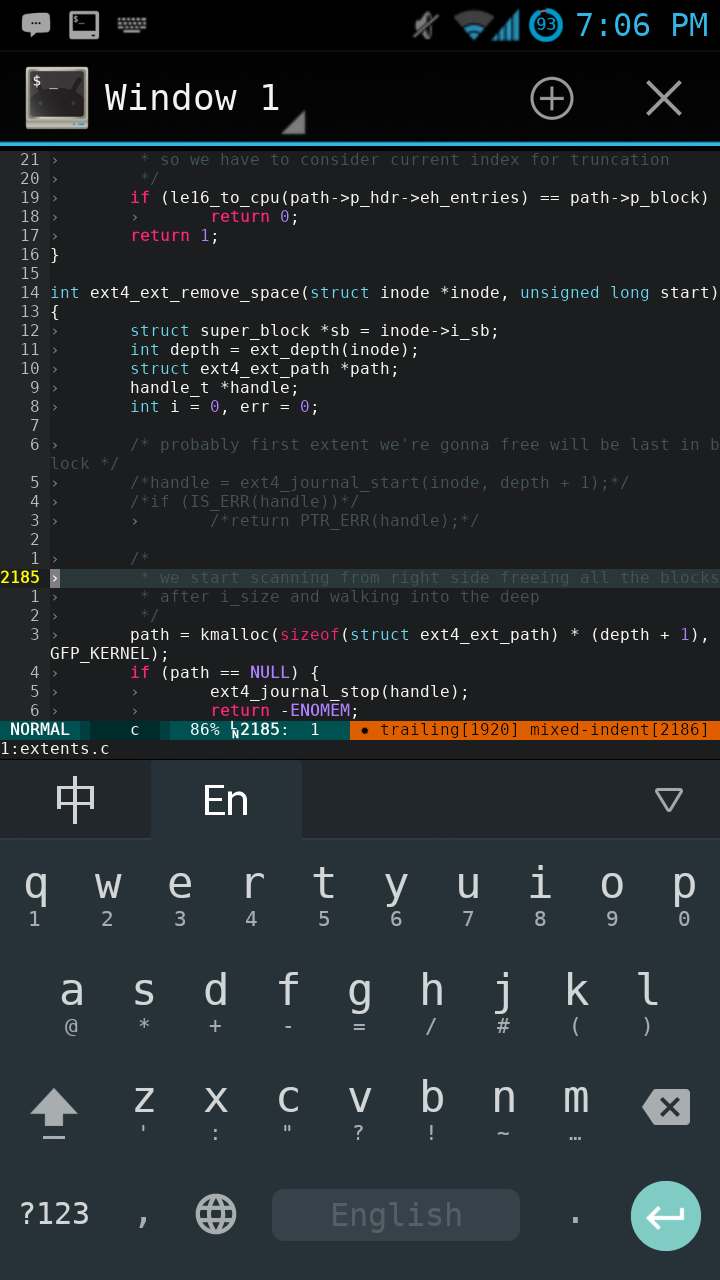This screenshot has height=1280, width=720.
Task: Tap the current line number 2185
Action: [20, 578]
